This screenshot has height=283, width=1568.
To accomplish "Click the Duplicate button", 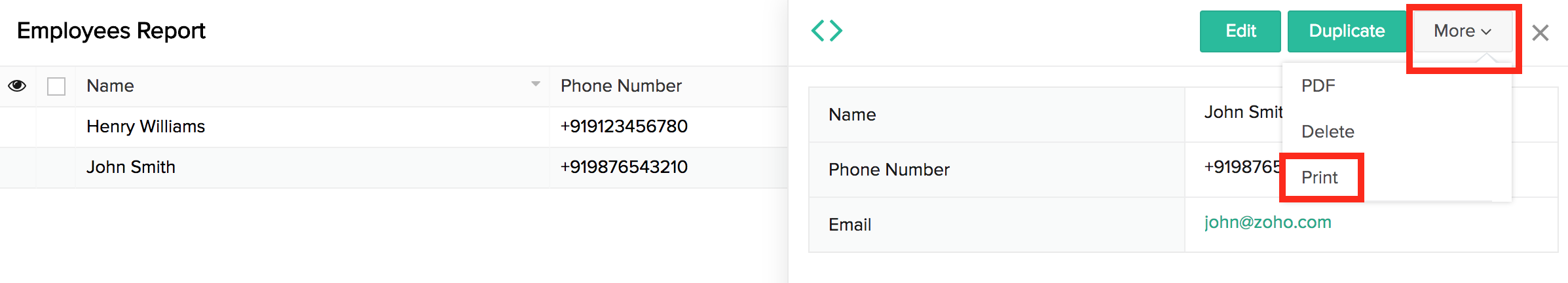I will pyautogui.click(x=1346, y=31).
